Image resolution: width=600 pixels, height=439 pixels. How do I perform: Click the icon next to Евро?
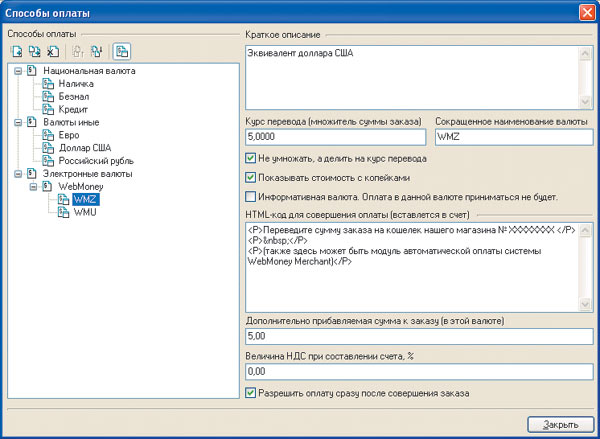48,135
